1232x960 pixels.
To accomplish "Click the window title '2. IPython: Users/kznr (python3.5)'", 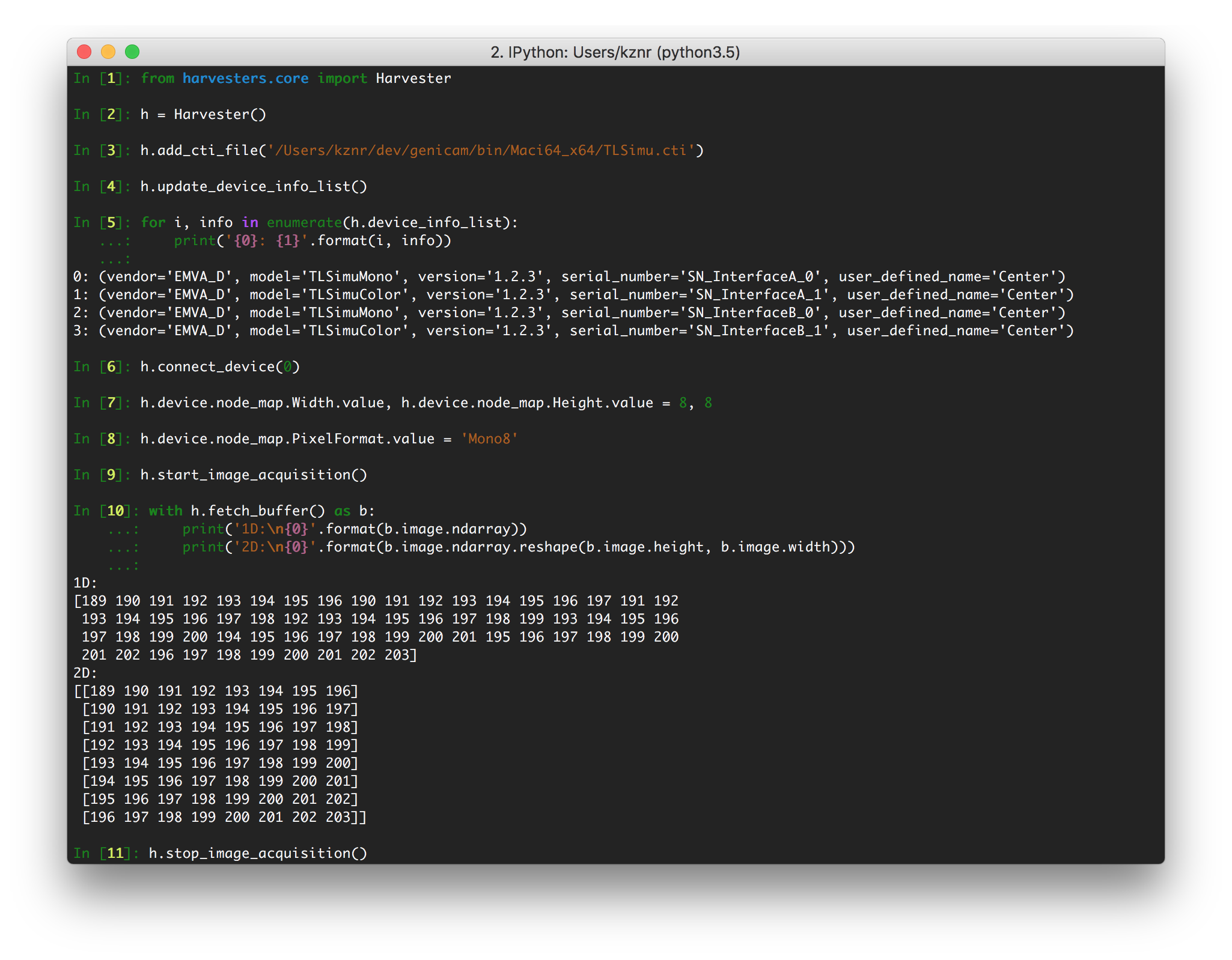I will tap(615, 52).
